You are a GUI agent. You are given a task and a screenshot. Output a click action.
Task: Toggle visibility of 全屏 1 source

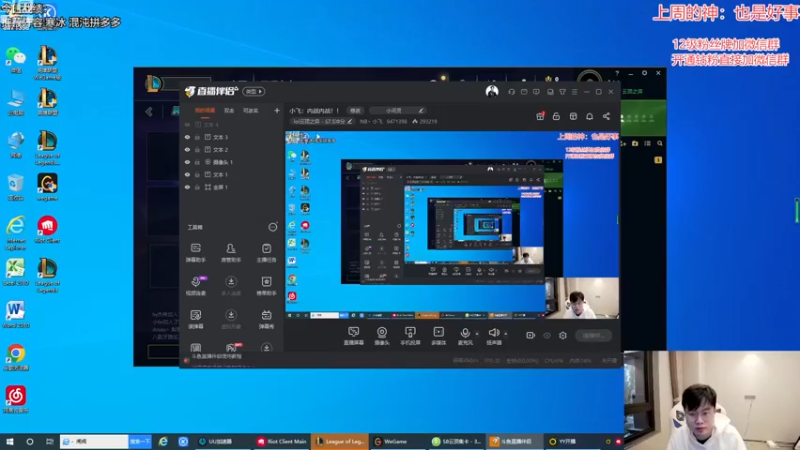(187, 187)
